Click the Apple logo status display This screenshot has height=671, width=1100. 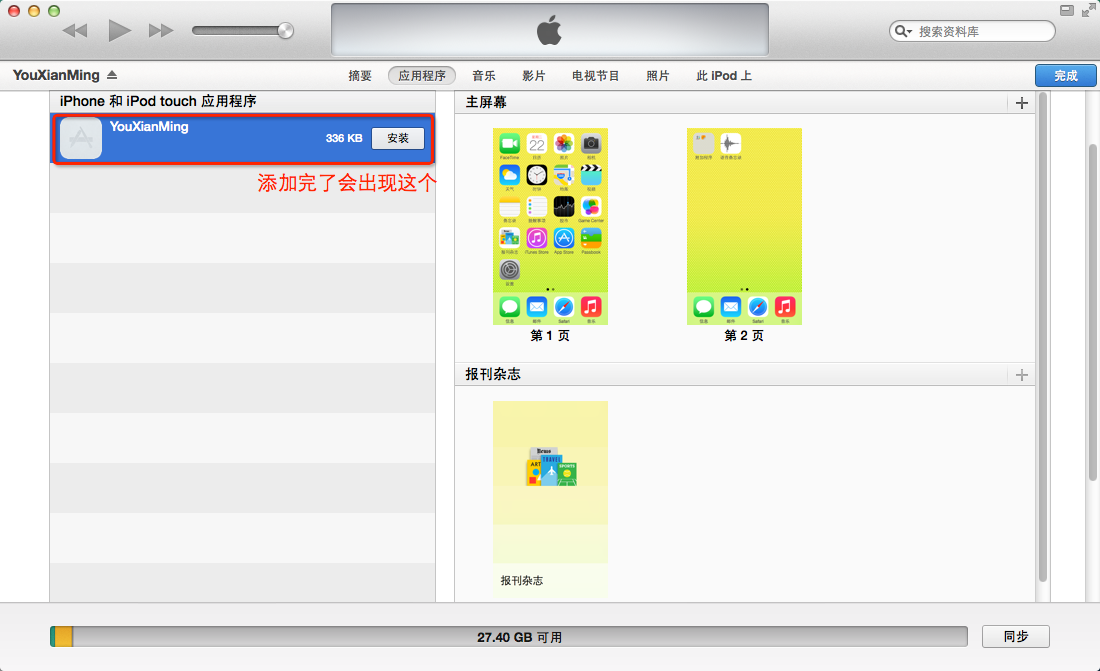549,29
